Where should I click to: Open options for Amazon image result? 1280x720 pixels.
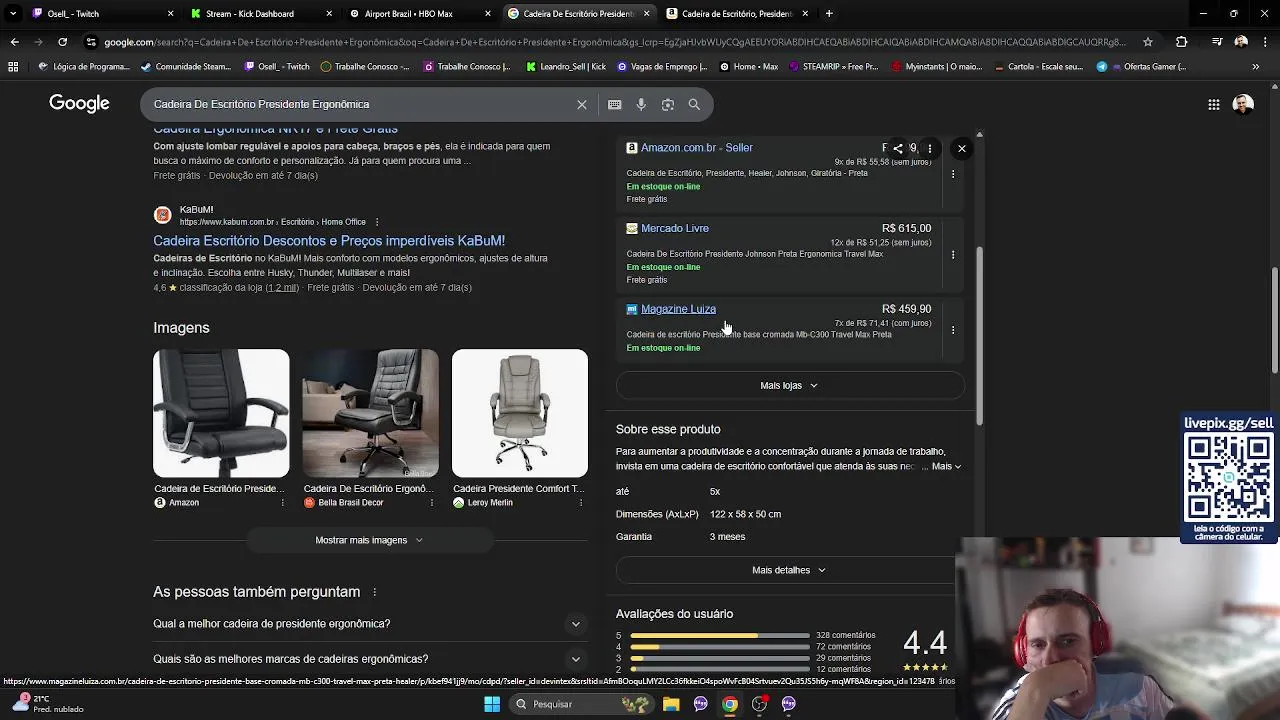click(x=283, y=502)
